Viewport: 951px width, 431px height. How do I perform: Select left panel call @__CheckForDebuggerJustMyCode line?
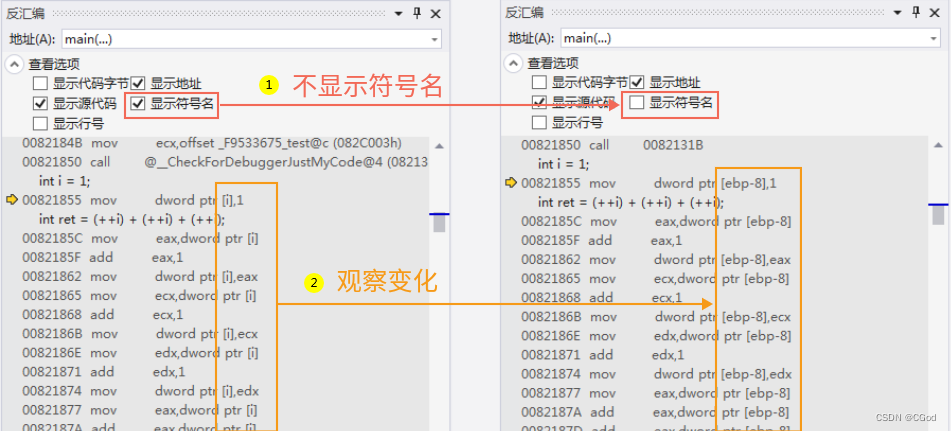pos(225,162)
